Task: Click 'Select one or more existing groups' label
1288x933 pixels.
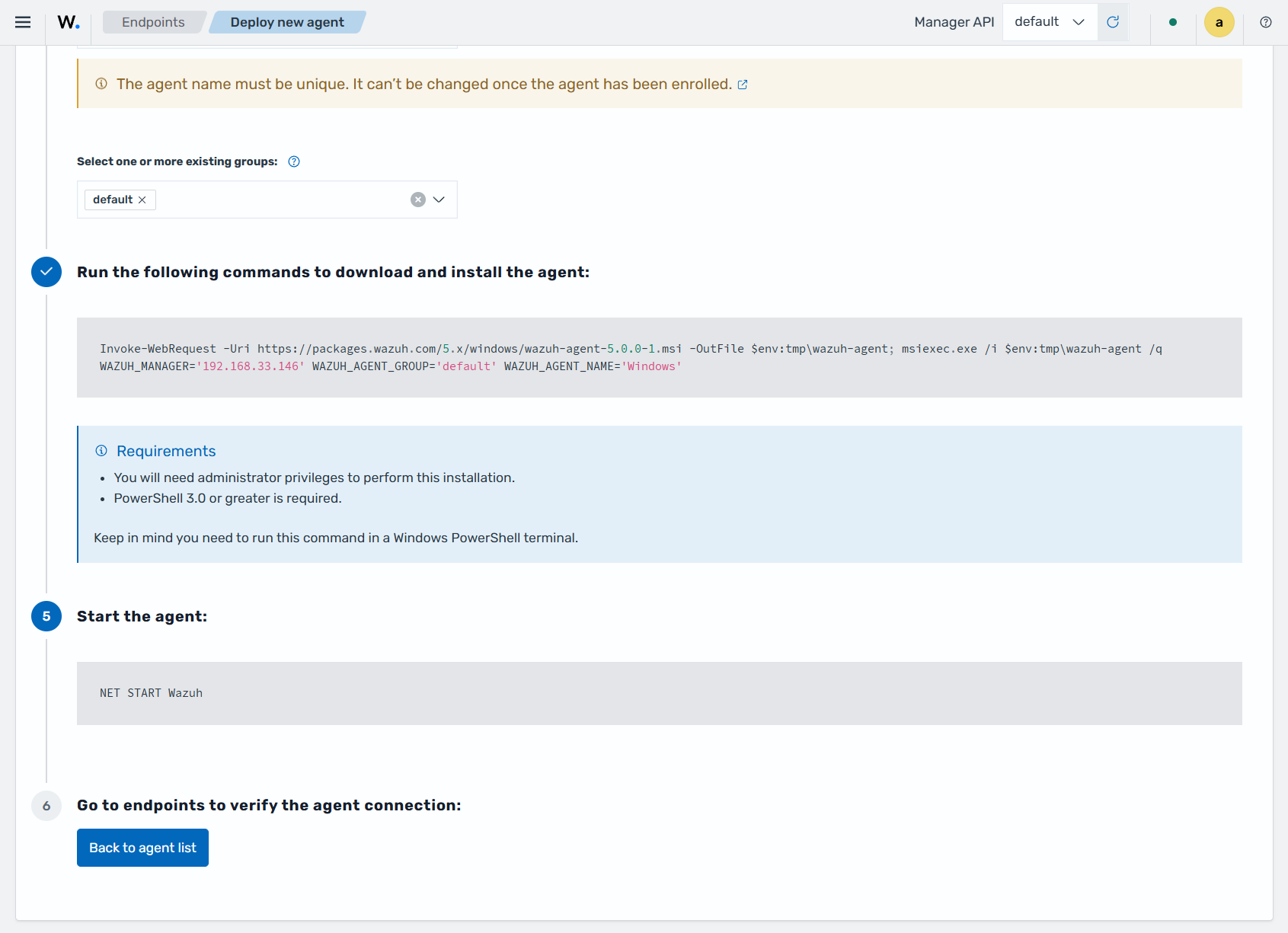Action: pyautogui.click(x=177, y=161)
